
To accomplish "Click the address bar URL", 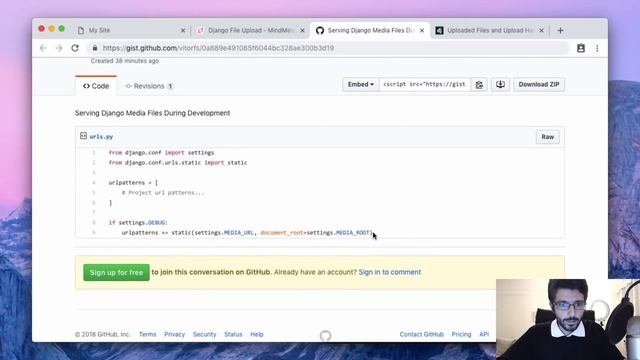I will 218,48.
